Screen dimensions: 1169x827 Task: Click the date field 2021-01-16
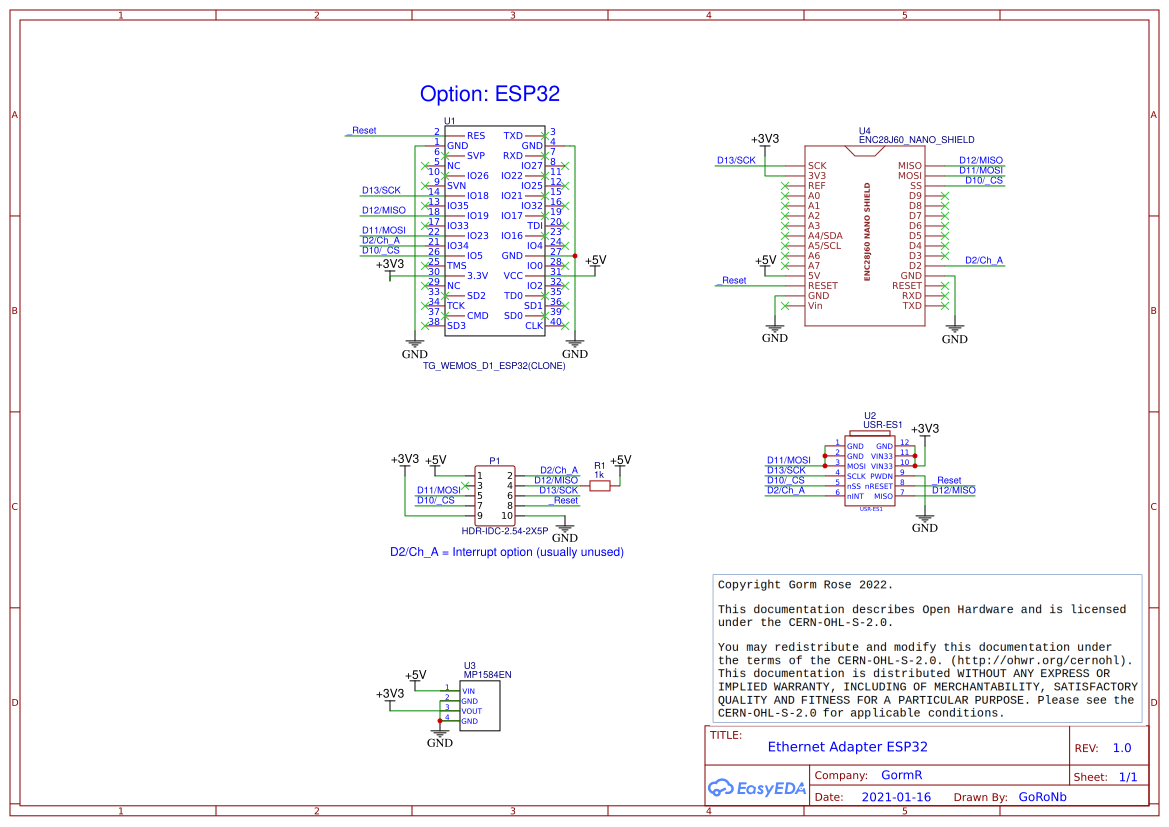[x=895, y=797]
